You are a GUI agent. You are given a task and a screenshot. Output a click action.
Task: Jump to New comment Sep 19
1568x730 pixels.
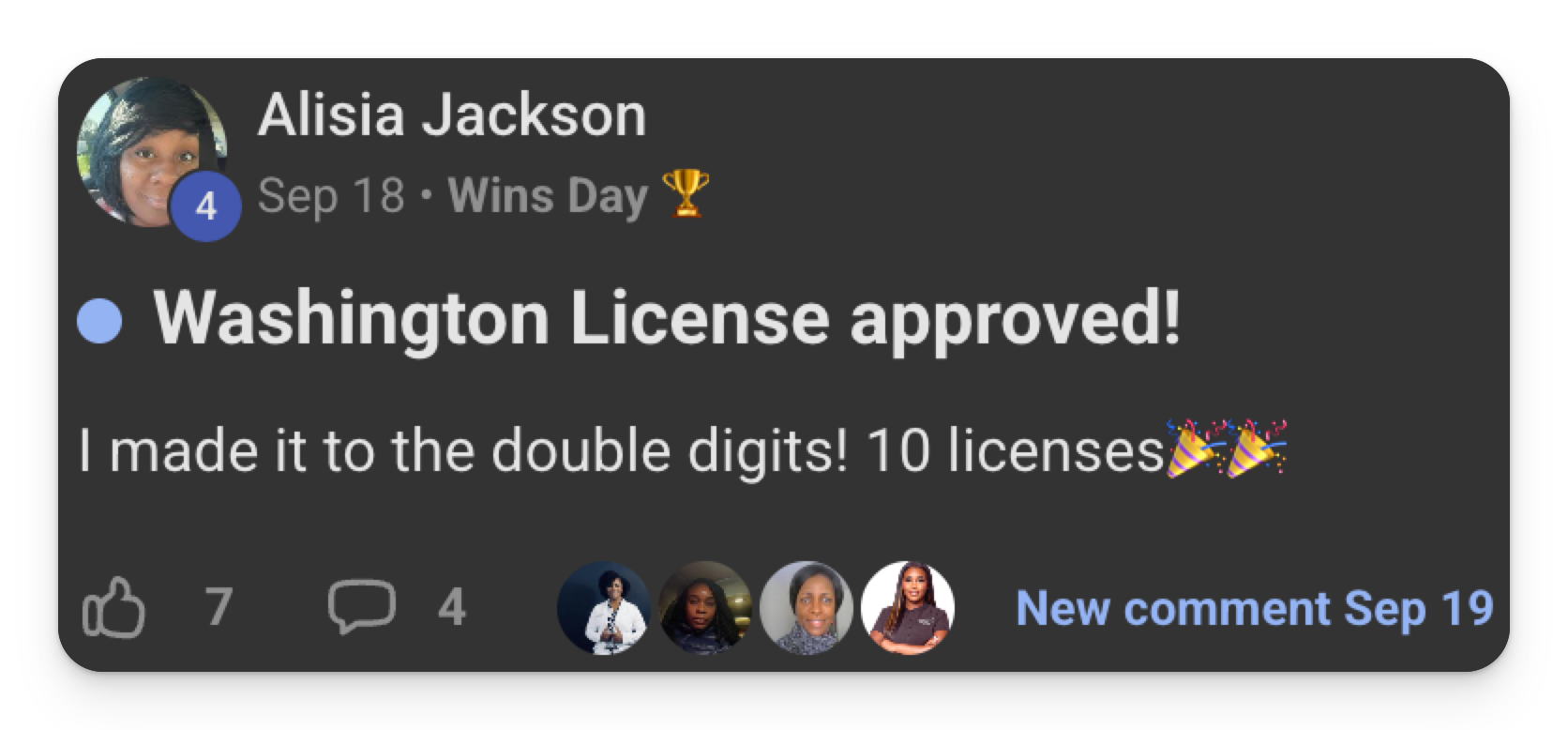pyautogui.click(x=1255, y=608)
